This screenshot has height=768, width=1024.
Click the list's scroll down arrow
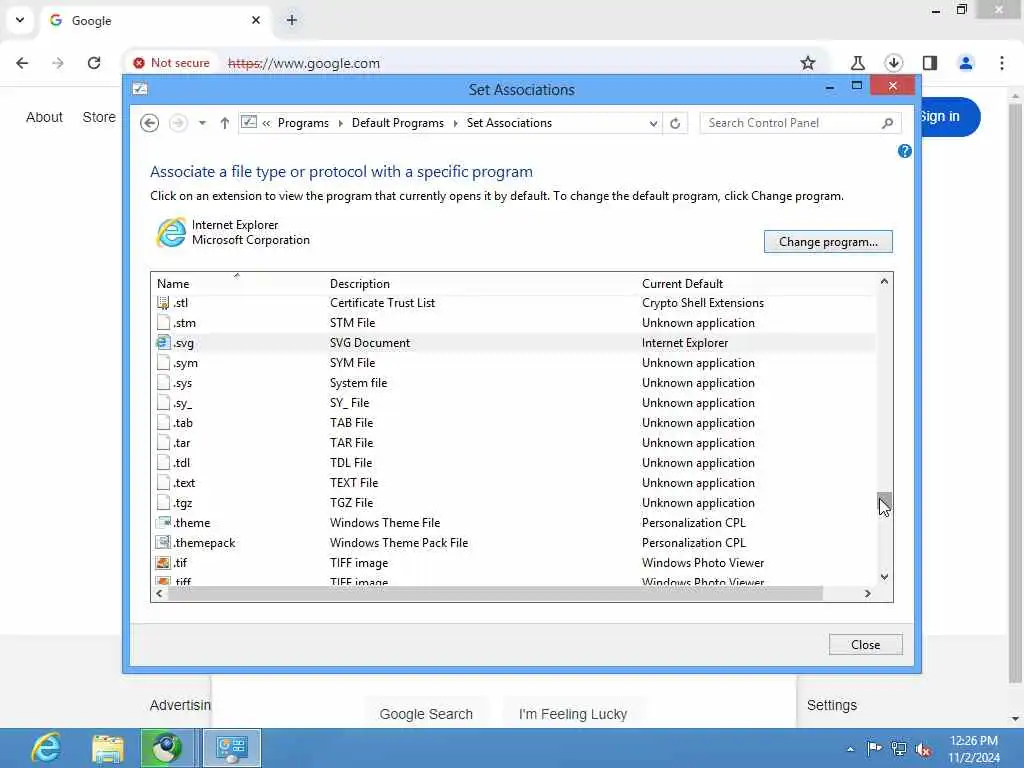(x=884, y=577)
